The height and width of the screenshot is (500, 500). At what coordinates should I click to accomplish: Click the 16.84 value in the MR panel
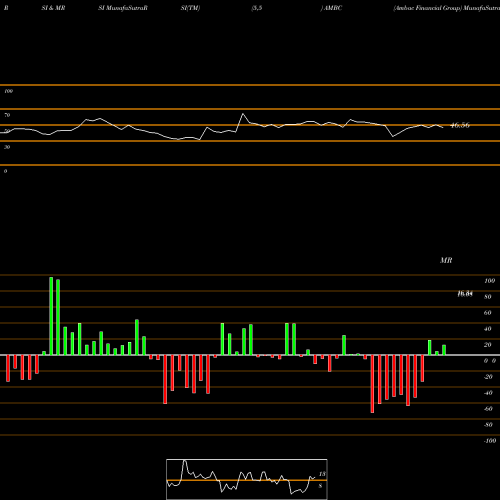pyautogui.click(x=465, y=294)
